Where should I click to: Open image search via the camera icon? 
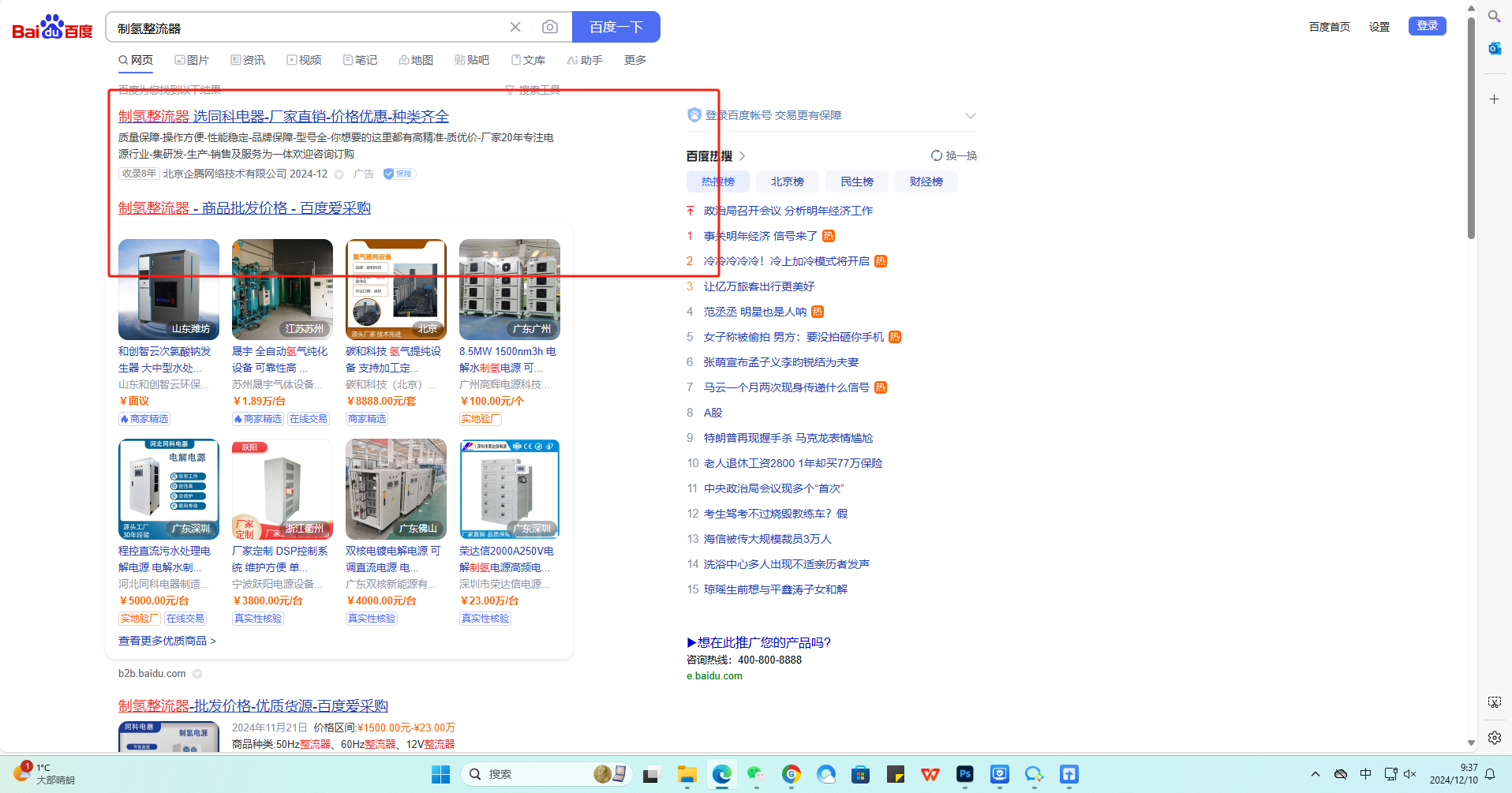coord(550,27)
